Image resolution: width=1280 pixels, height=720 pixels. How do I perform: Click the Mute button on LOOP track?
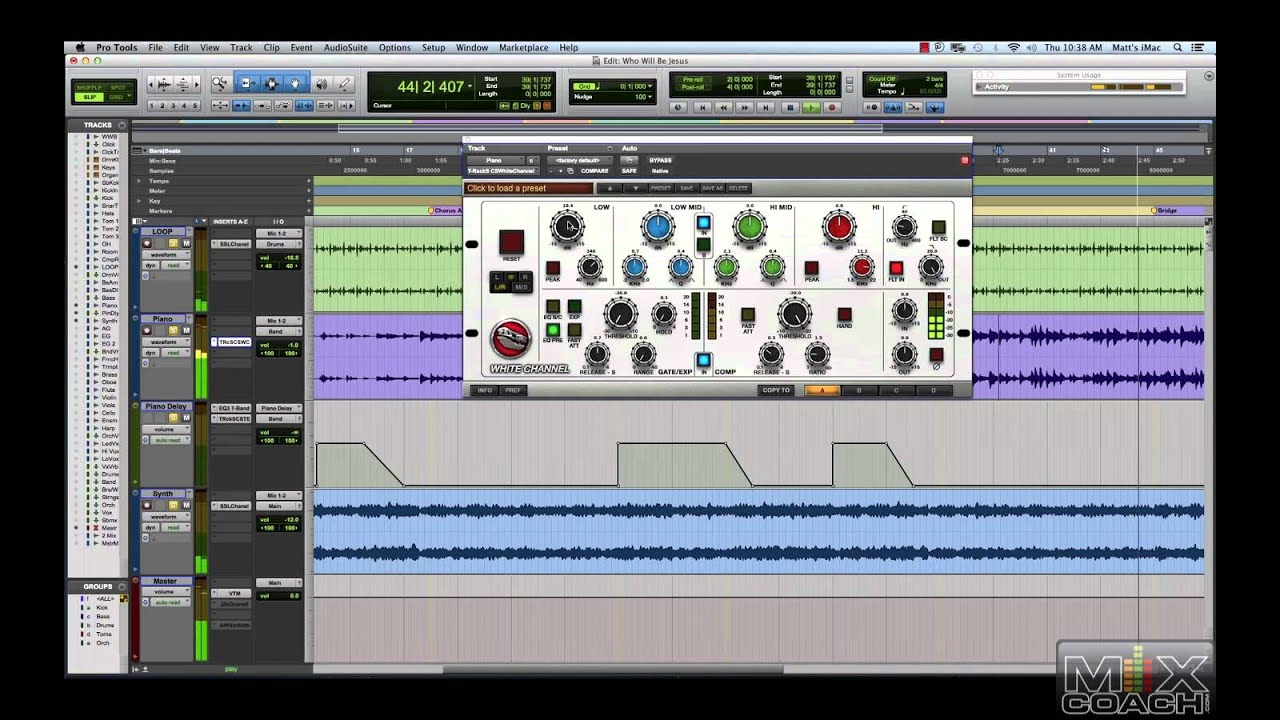tap(184, 243)
